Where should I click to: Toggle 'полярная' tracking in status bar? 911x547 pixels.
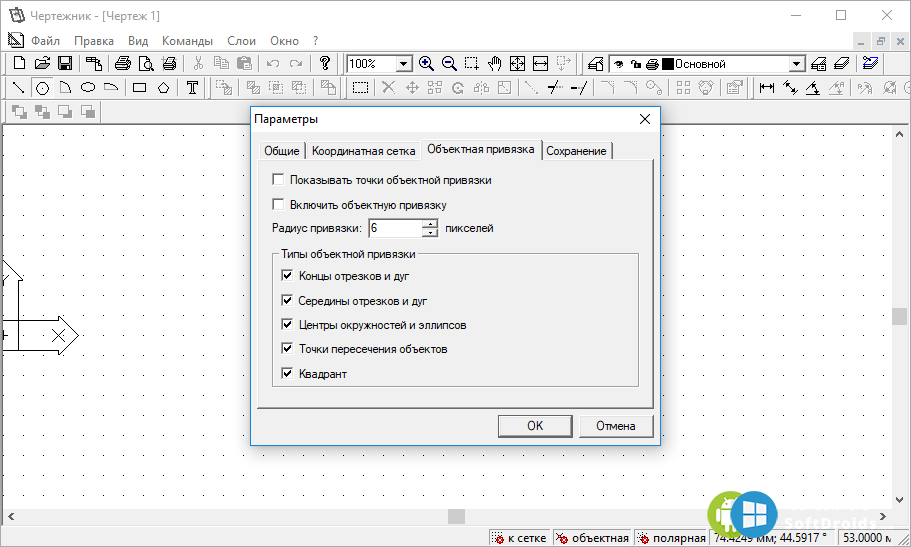coord(672,538)
